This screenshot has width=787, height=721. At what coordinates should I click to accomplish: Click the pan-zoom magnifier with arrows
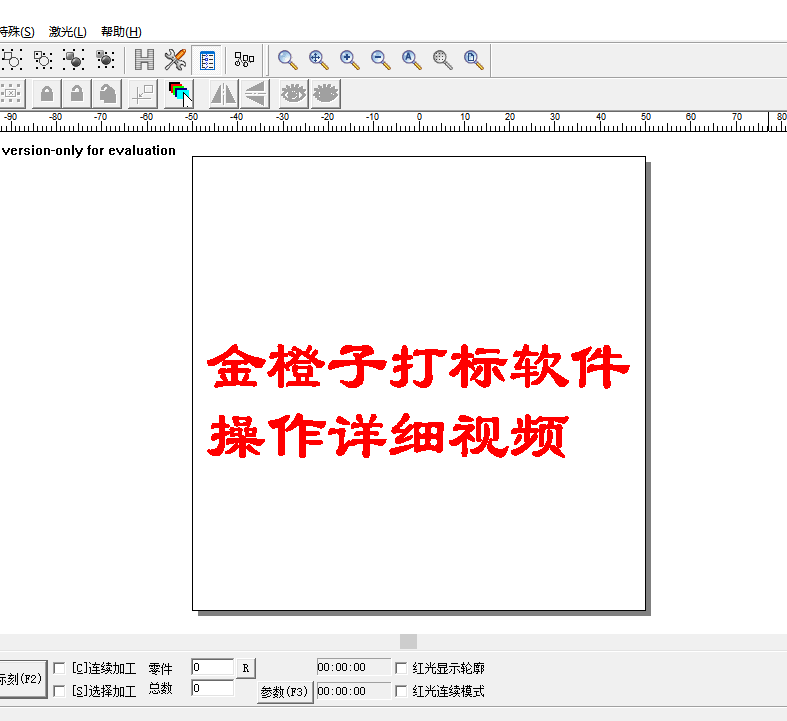coord(319,60)
